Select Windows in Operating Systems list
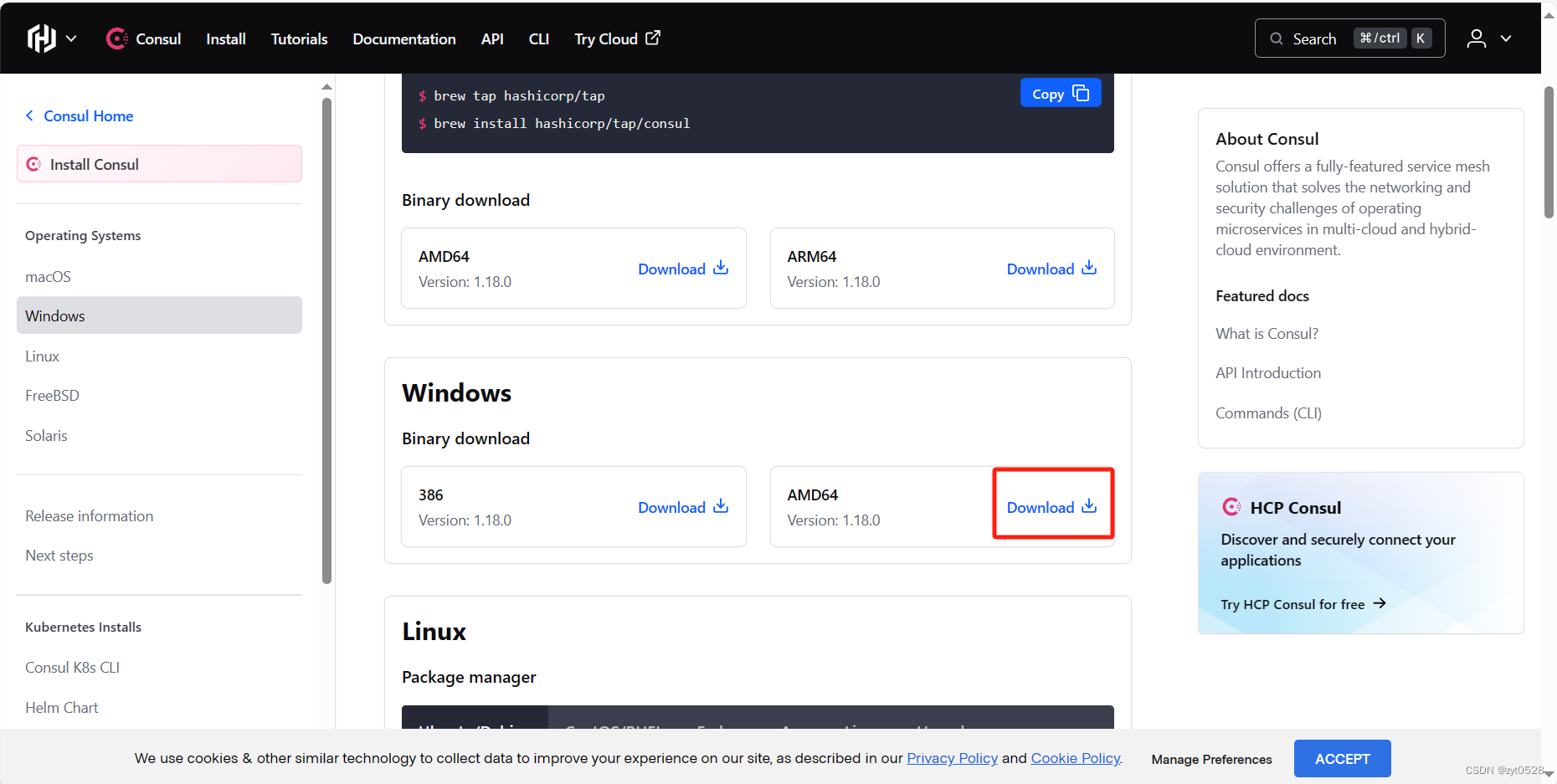 [159, 315]
